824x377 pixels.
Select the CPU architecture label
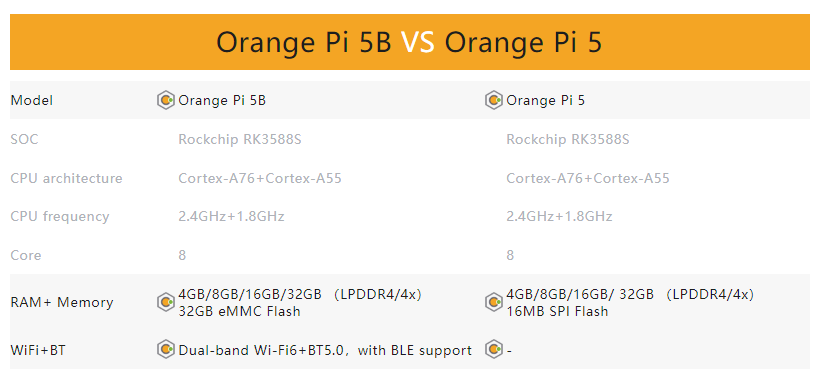click(66, 178)
